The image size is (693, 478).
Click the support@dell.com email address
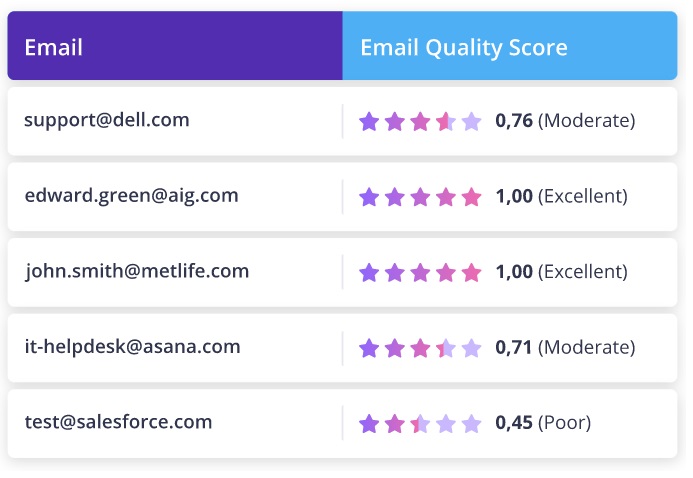(107, 120)
